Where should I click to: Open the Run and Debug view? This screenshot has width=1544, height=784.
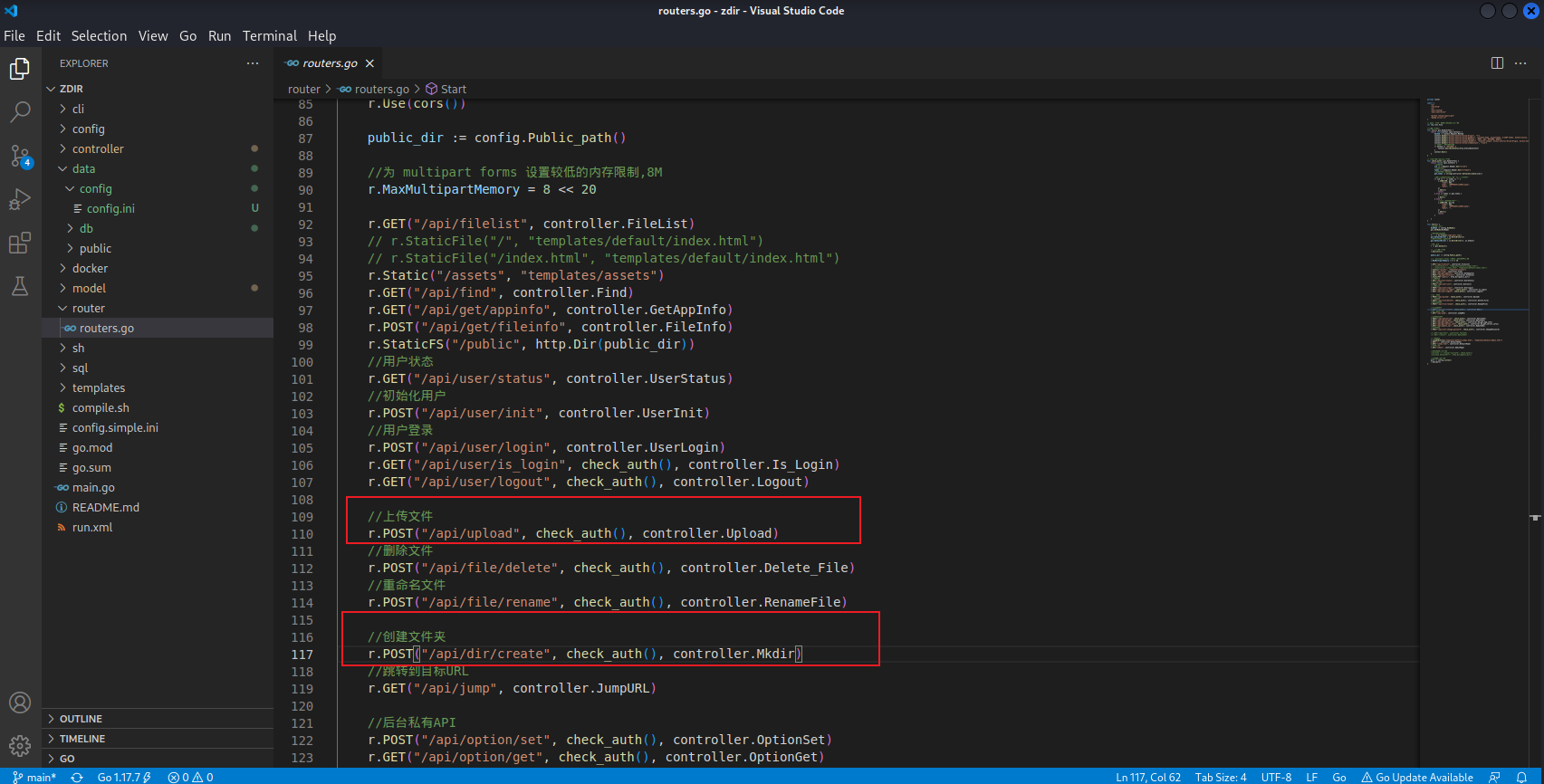(x=20, y=199)
